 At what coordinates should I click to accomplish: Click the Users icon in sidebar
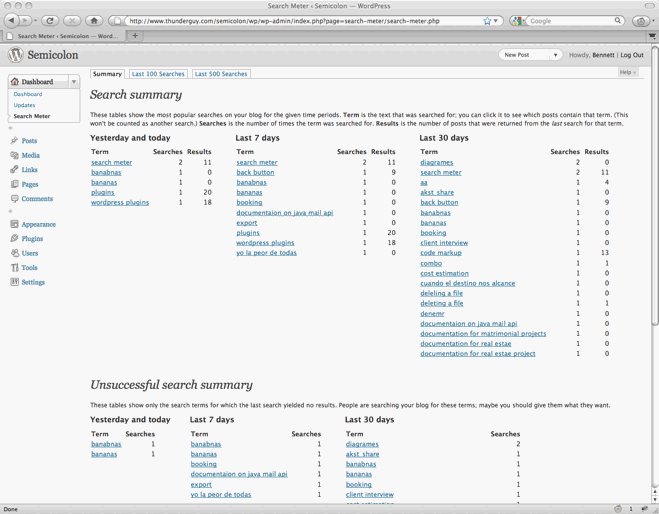click(x=14, y=253)
